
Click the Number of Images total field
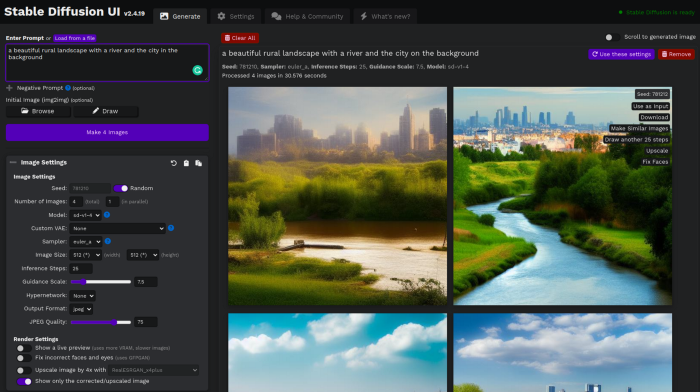pos(76,202)
